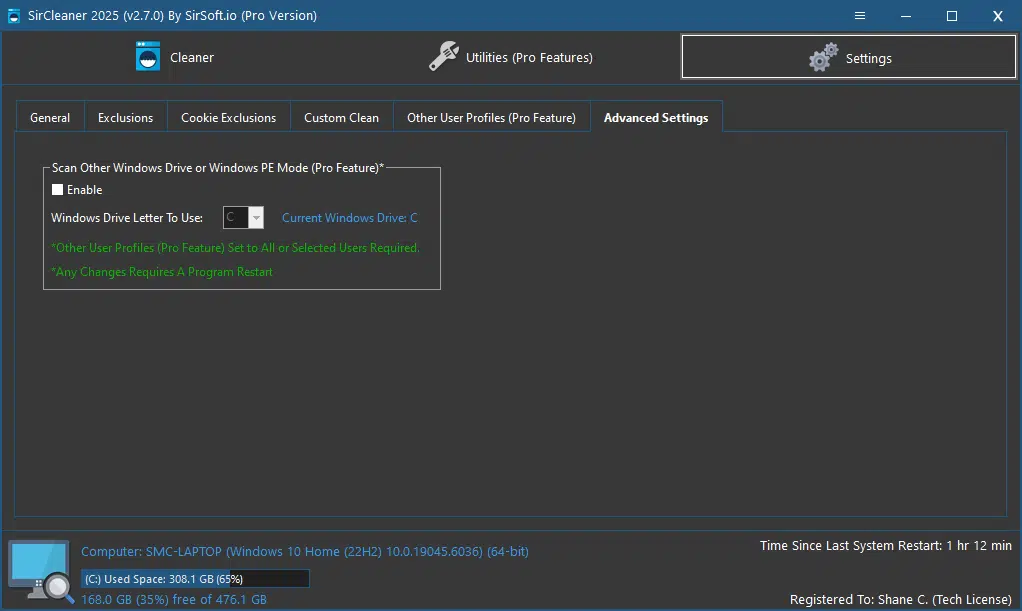The height and width of the screenshot is (611, 1022).
Task: Click the C: Used Space progress bar
Action: [x=196, y=578]
